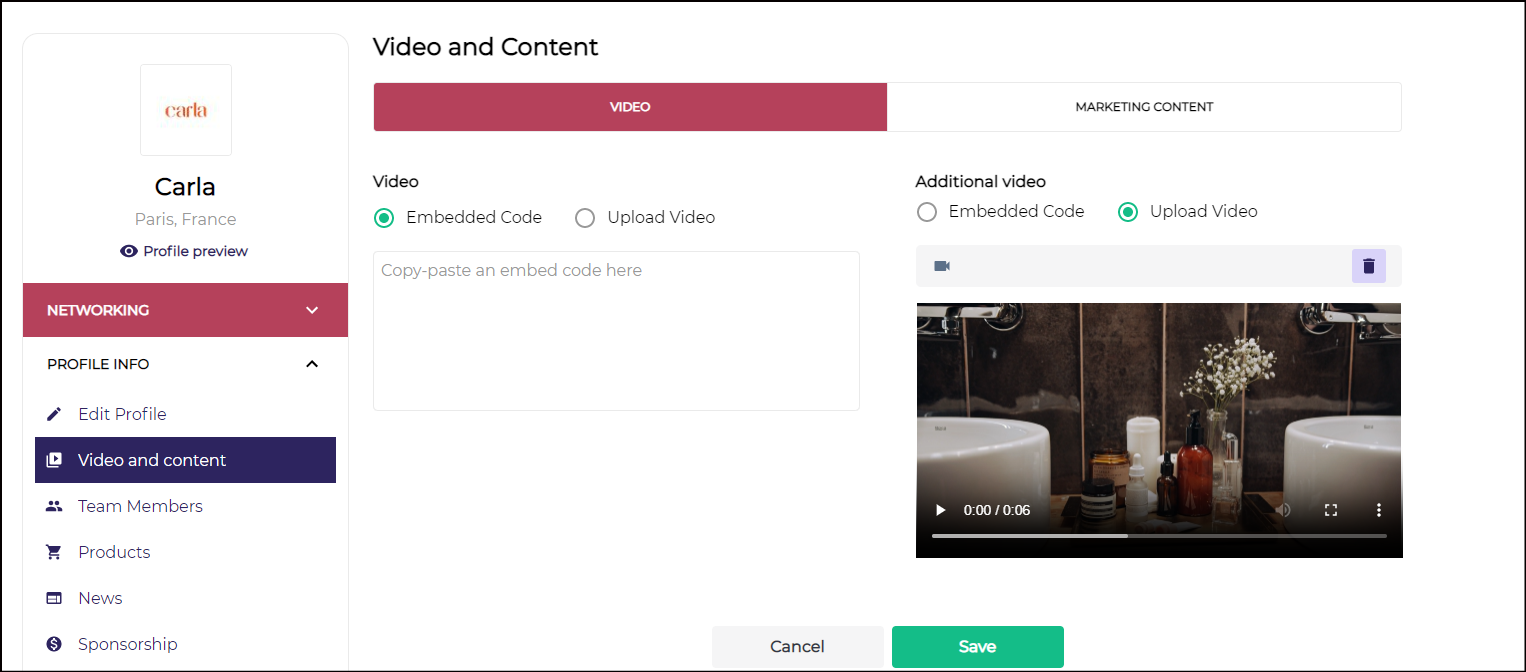Select Upload Video radio under Video
1526x672 pixels.
pyautogui.click(x=585, y=218)
